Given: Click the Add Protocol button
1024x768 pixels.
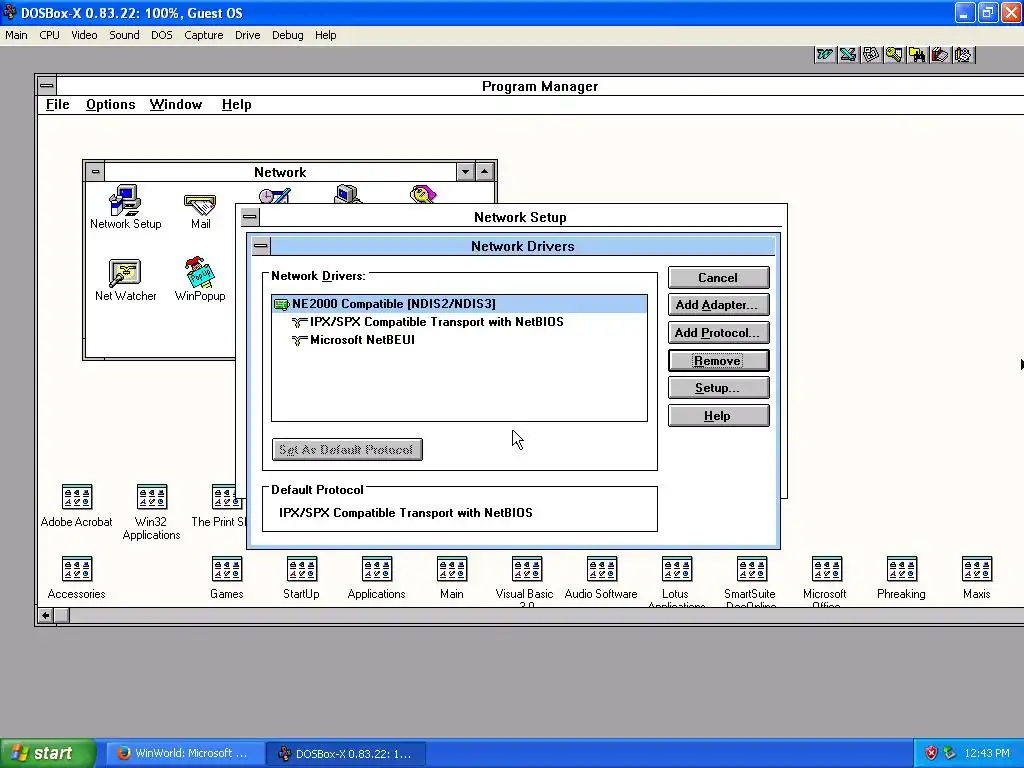Looking at the screenshot, I should (x=718, y=333).
